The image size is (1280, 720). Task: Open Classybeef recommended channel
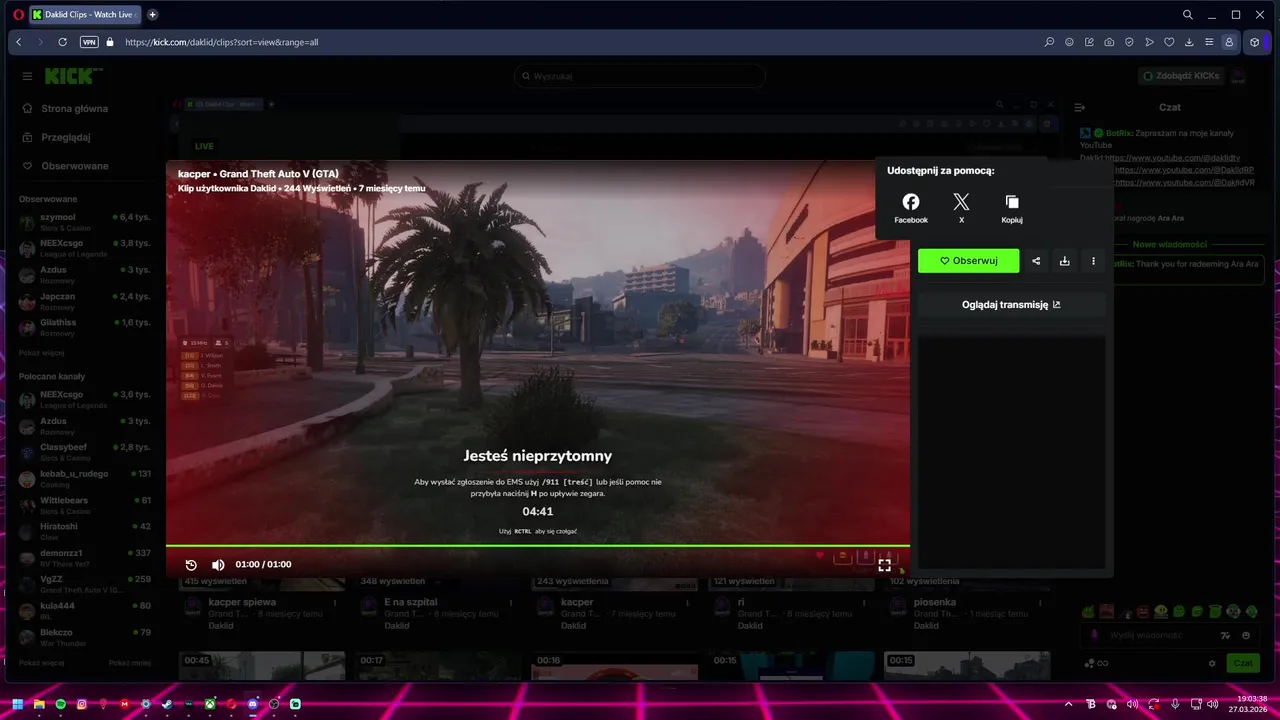[85, 451]
